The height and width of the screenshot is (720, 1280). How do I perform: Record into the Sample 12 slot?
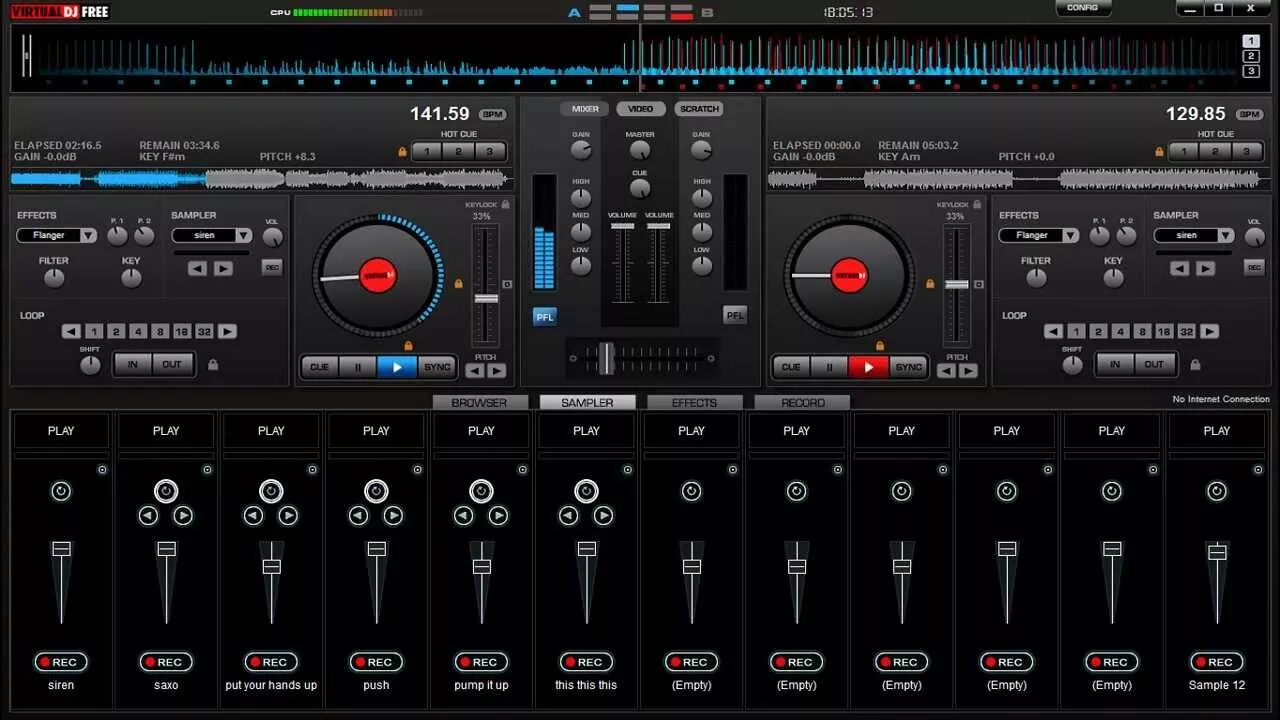(x=1217, y=662)
